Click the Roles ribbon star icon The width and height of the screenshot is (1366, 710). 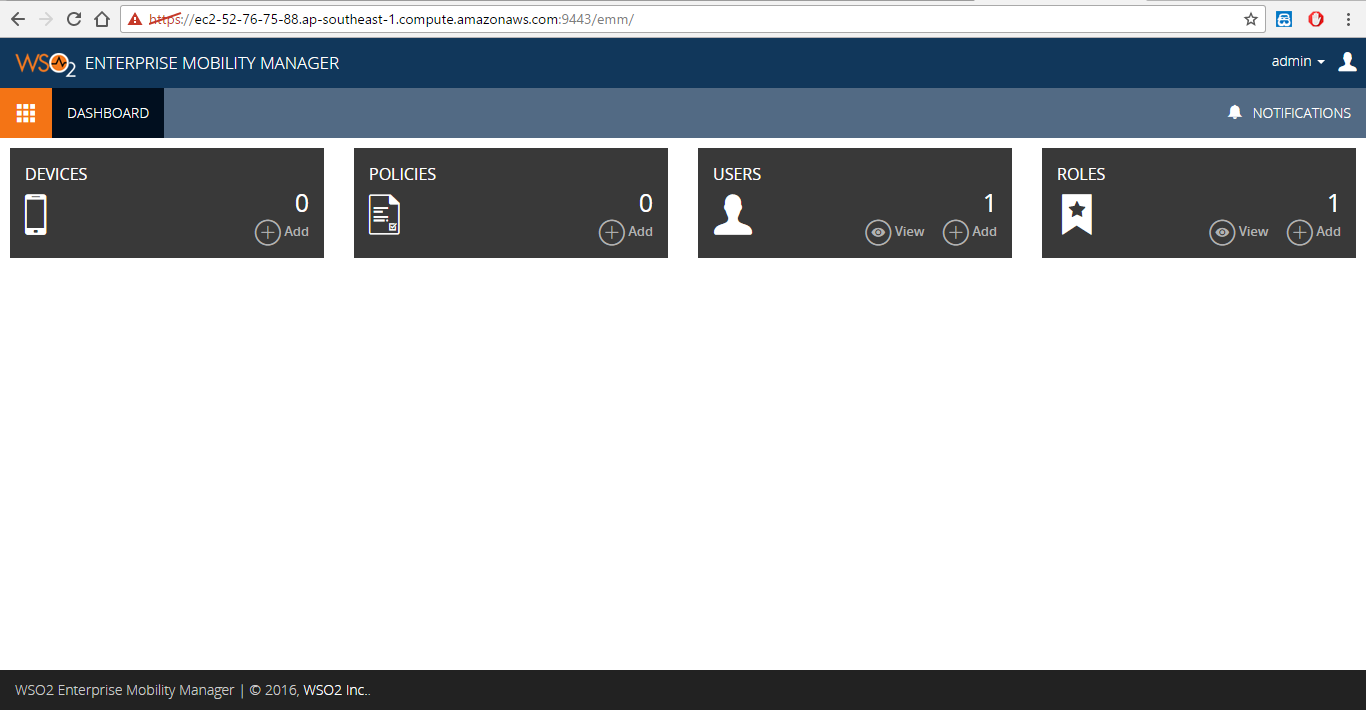point(1077,213)
